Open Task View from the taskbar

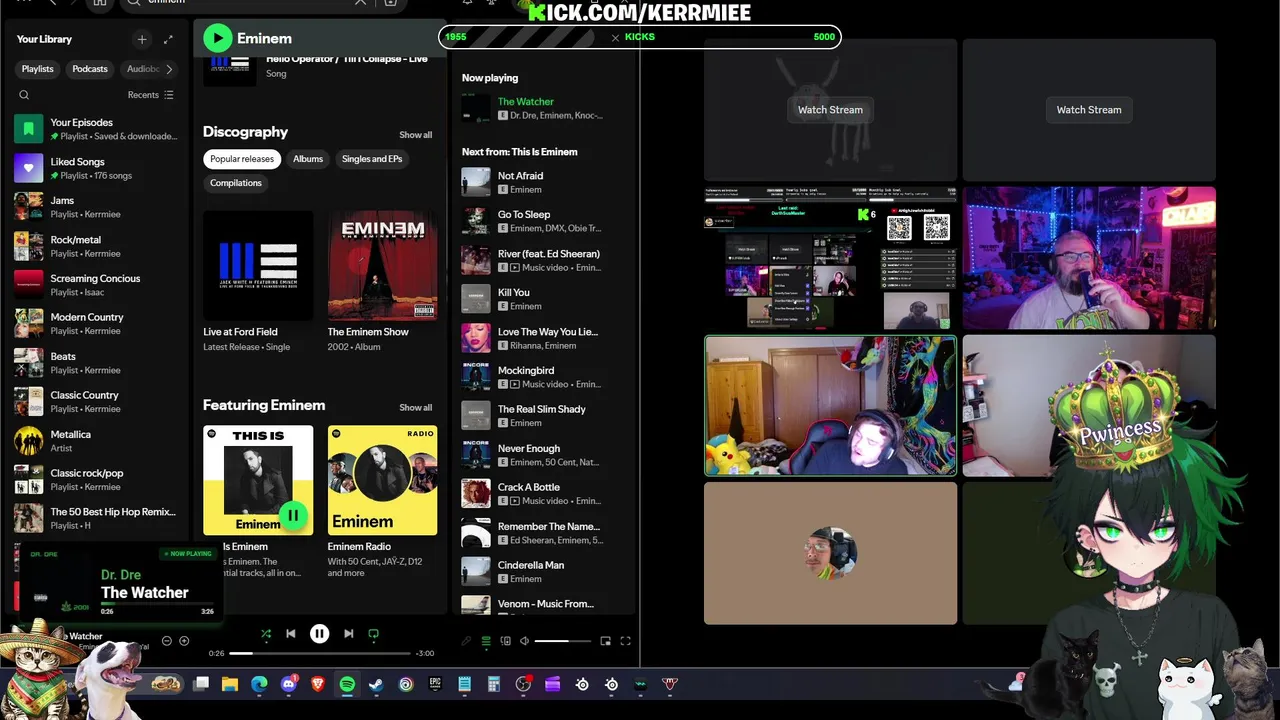201,684
